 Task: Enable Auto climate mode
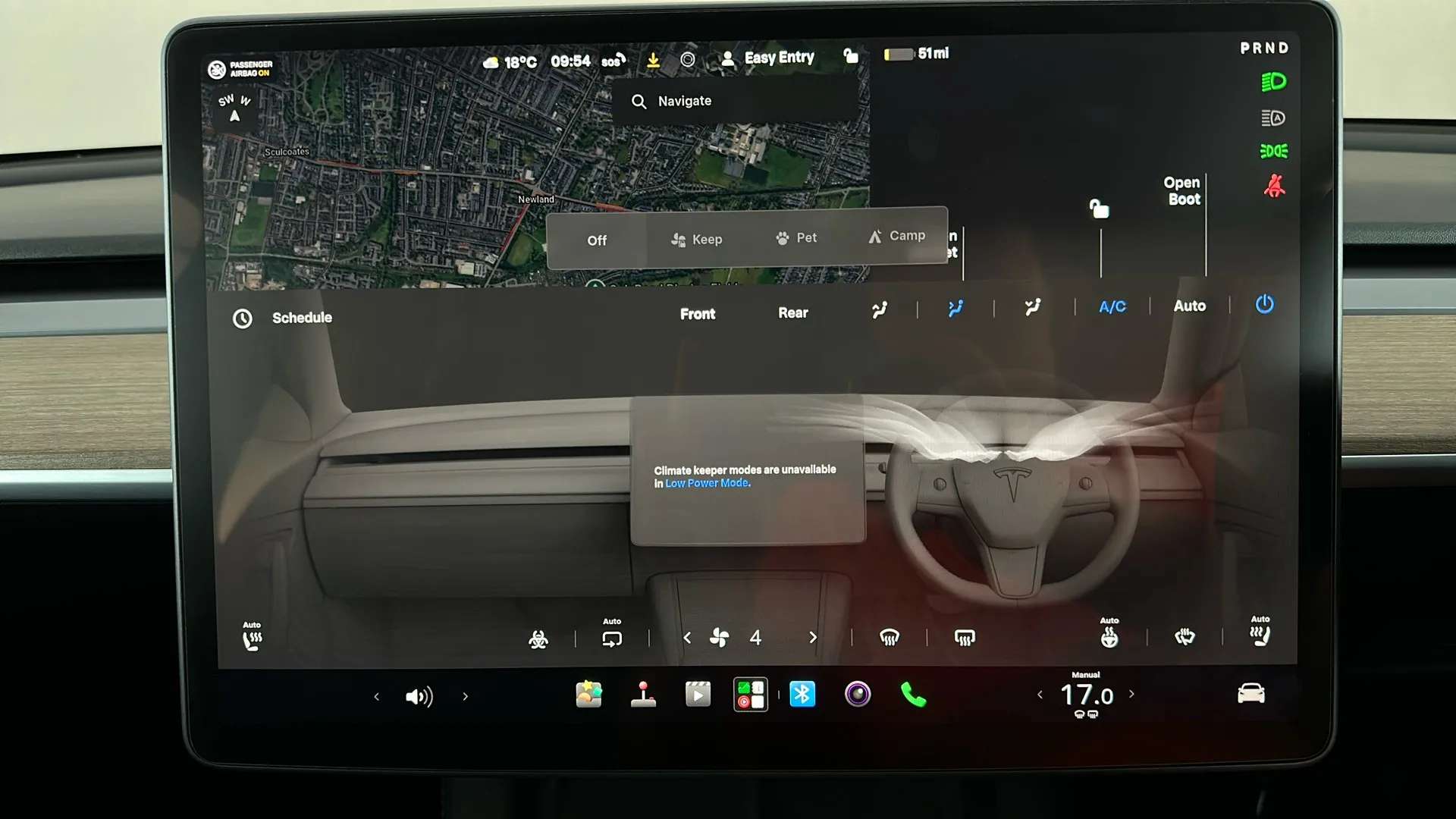[1189, 306]
